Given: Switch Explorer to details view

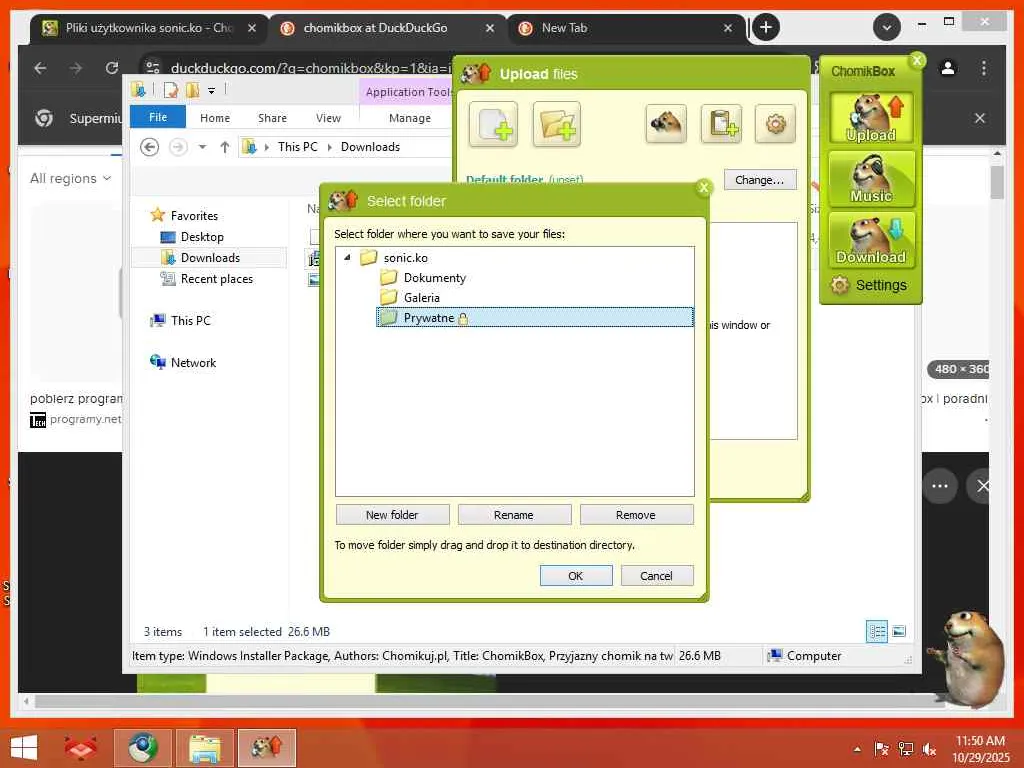Looking at the screenshot, I should (876, 632).
